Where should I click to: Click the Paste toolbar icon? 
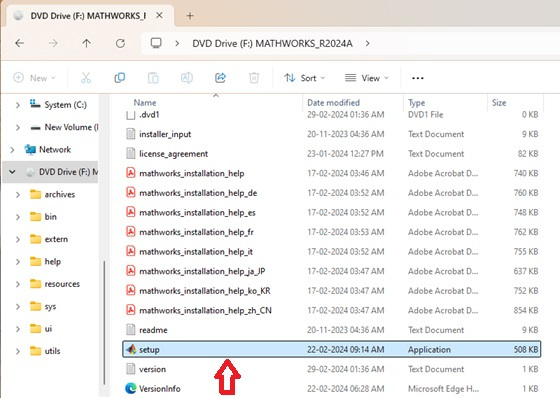click(x=153, y=78)
